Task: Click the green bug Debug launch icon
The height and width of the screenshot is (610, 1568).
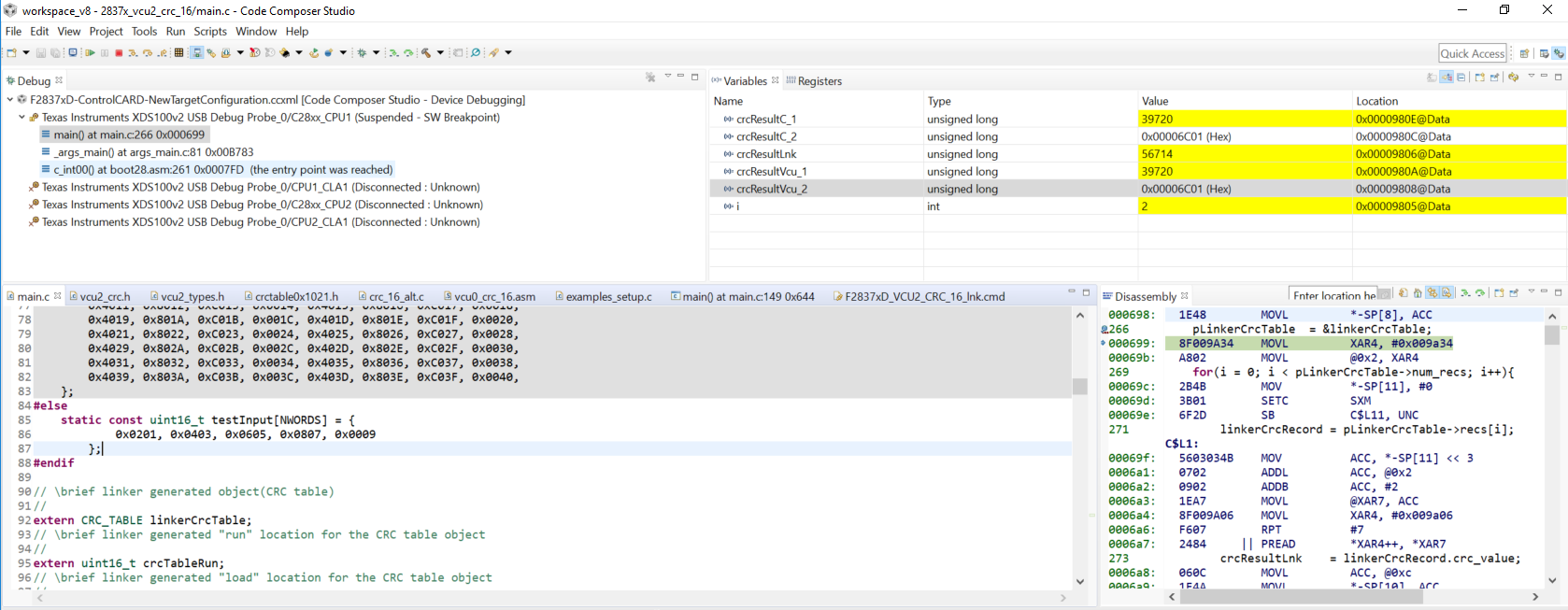Action: [362, 52]
